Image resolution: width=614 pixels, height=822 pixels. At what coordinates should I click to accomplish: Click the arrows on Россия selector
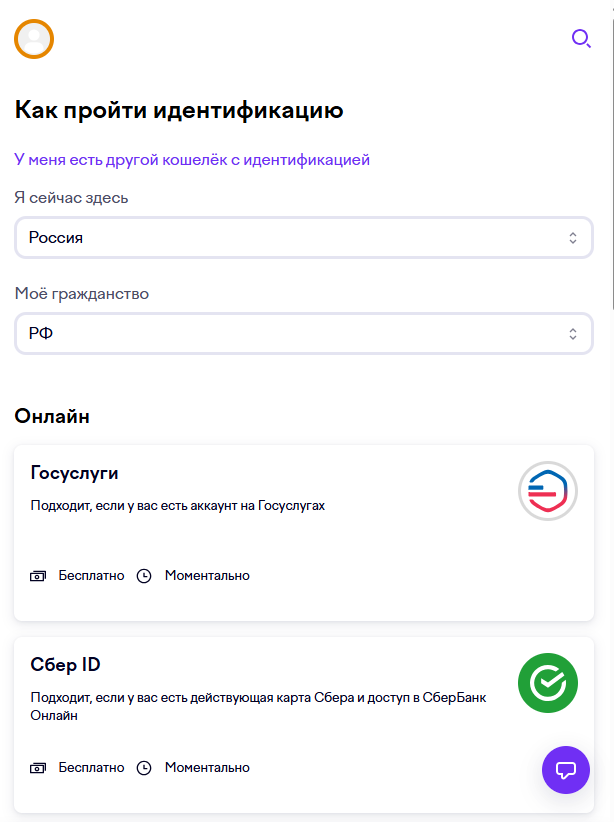(x=573, y=238)
